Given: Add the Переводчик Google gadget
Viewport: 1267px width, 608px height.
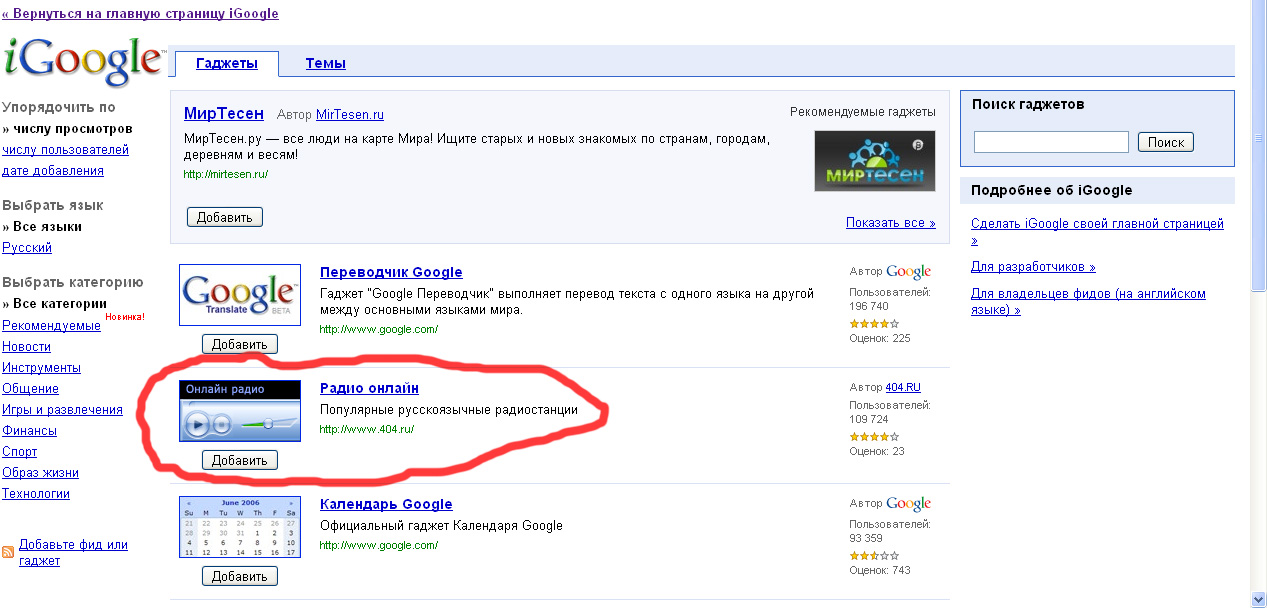Looking at the screenshot, I should (x=240, y=345).
